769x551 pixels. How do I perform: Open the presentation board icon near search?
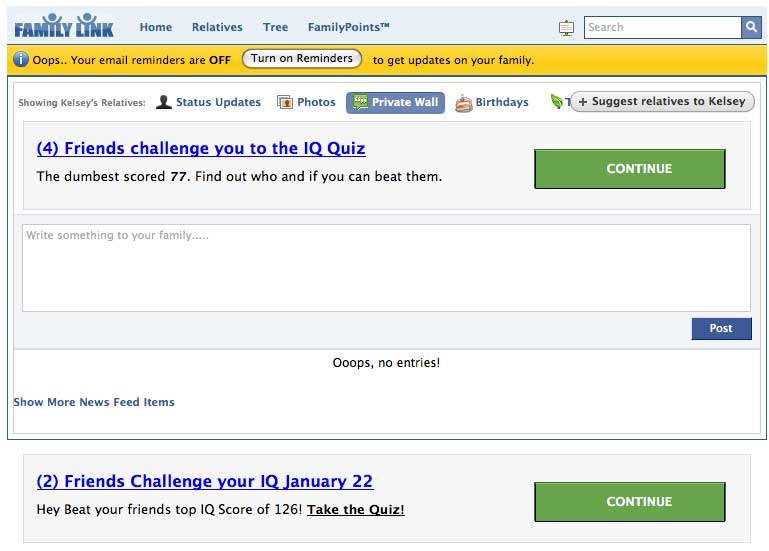click(x=566, y=27)
